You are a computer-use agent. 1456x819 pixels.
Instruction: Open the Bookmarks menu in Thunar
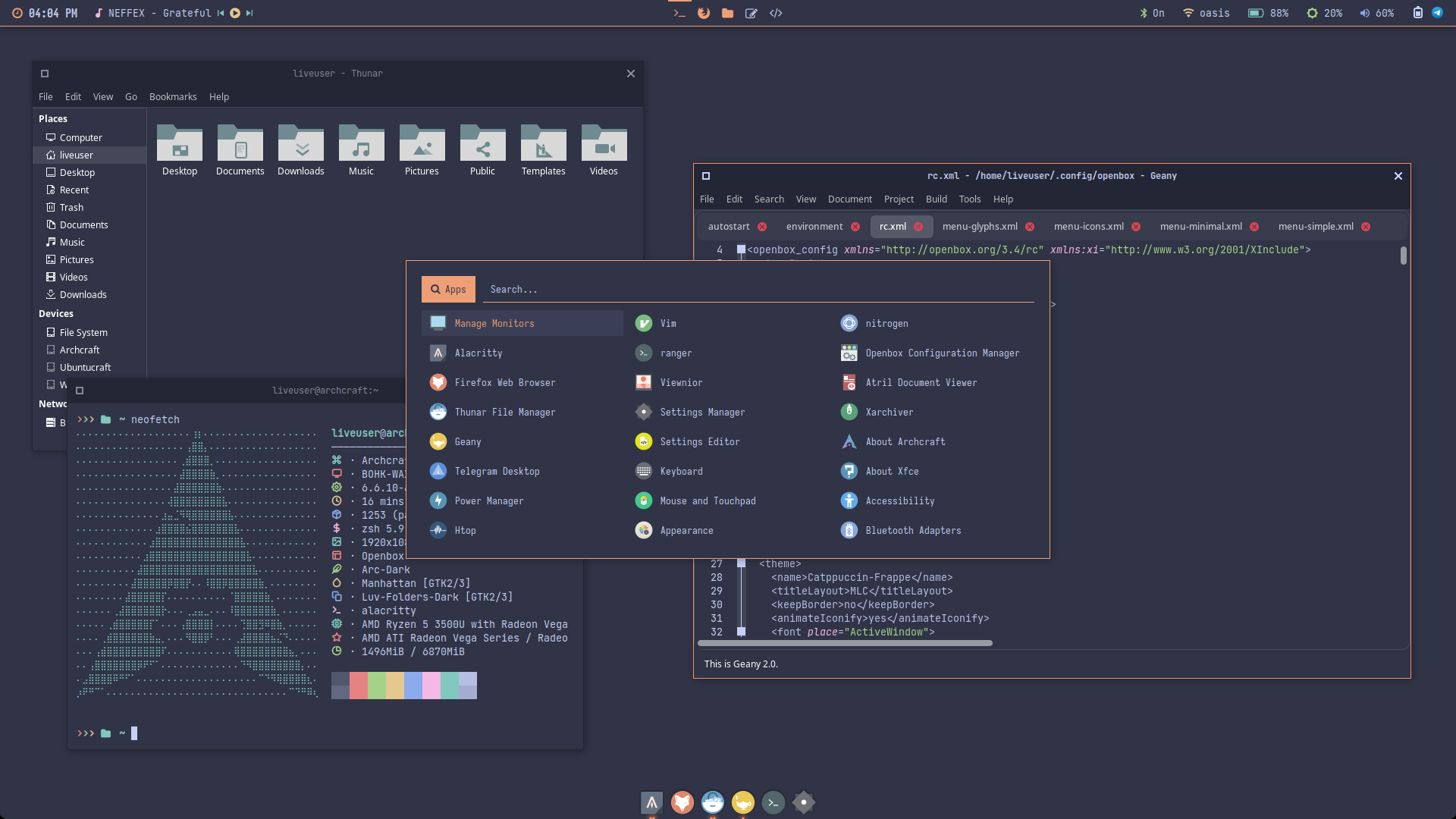(173, 97)
